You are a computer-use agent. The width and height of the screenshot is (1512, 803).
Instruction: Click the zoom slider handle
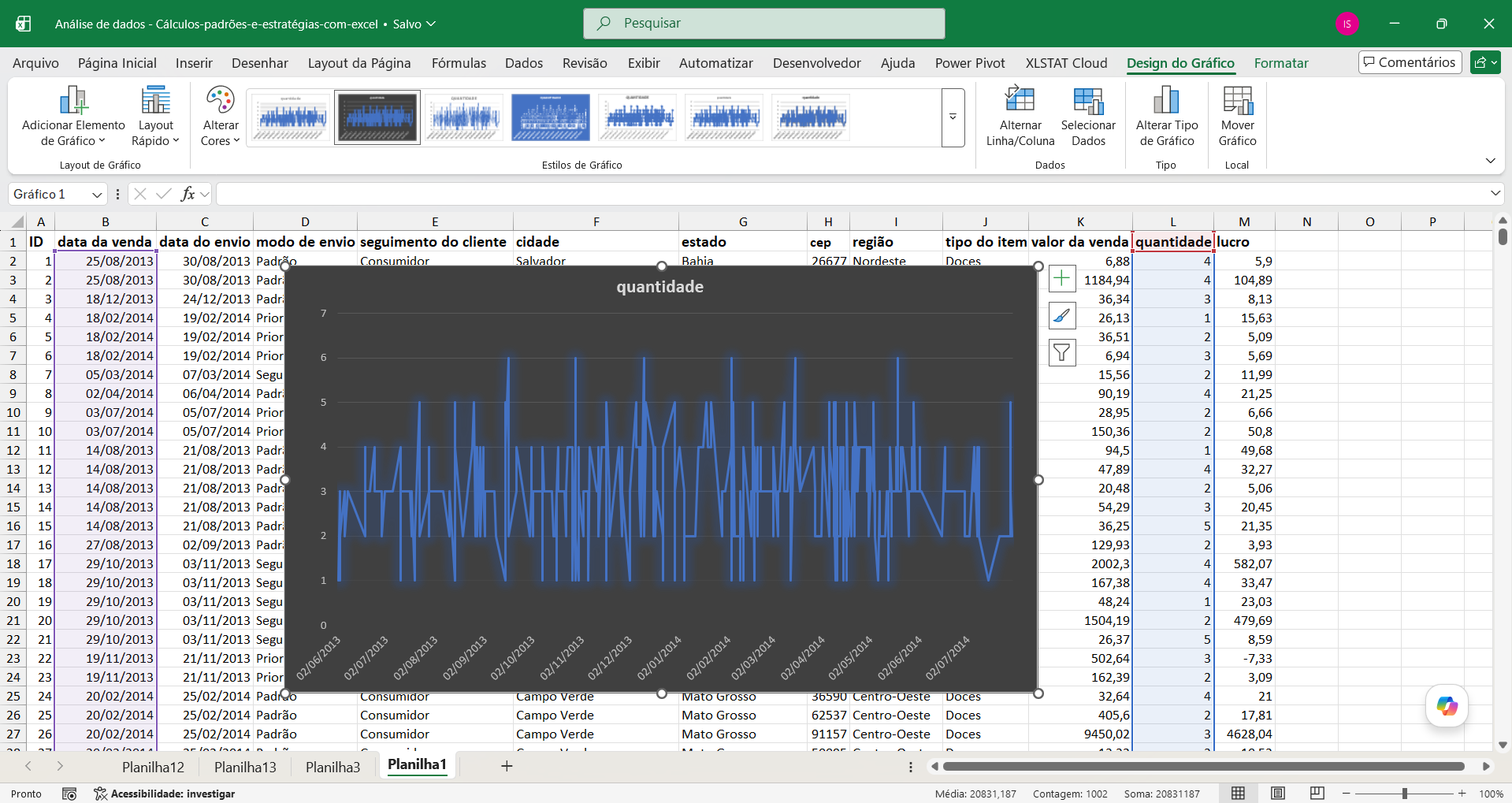[1404, 794]
